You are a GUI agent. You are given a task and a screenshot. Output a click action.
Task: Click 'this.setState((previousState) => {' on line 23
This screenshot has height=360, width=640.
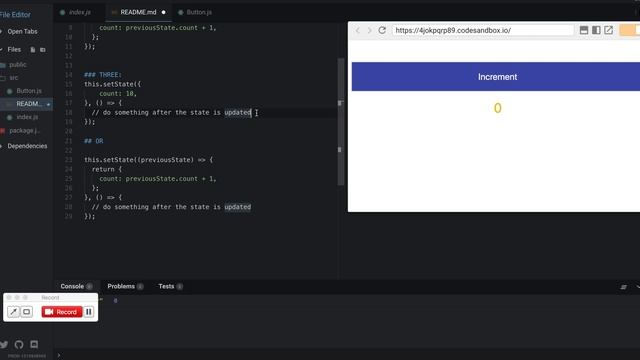pyautogui.click(x=149, y=160)
